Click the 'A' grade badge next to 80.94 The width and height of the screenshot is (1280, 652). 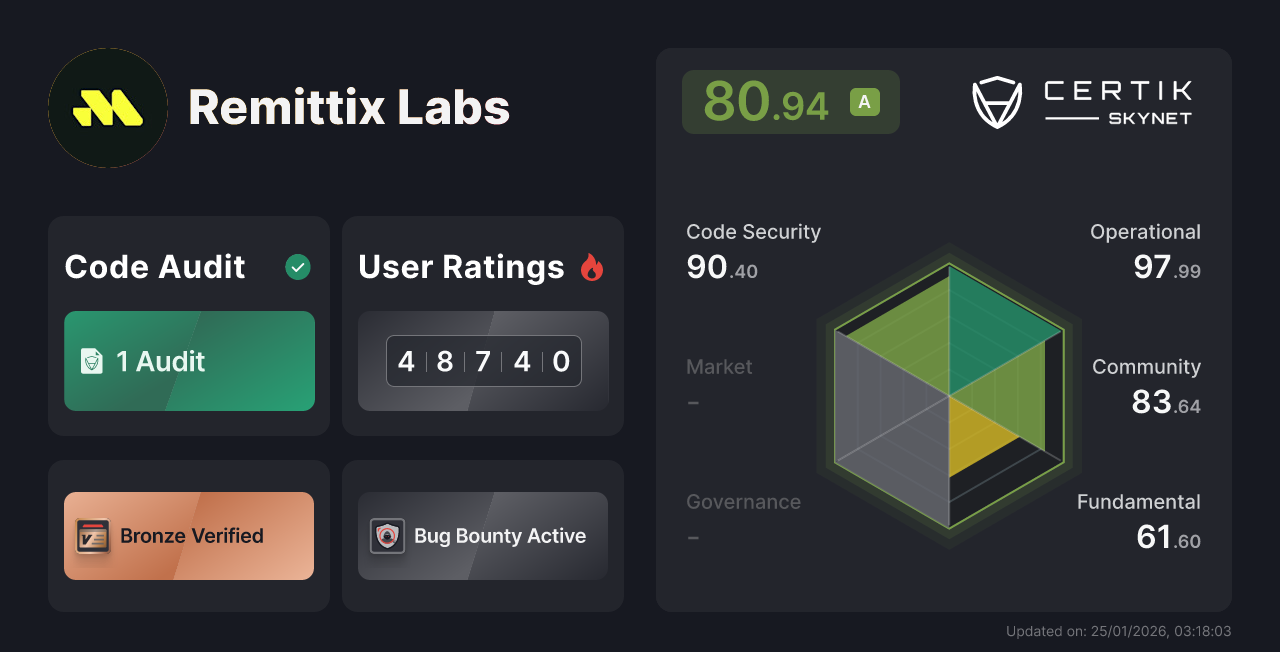pos(864,101)
